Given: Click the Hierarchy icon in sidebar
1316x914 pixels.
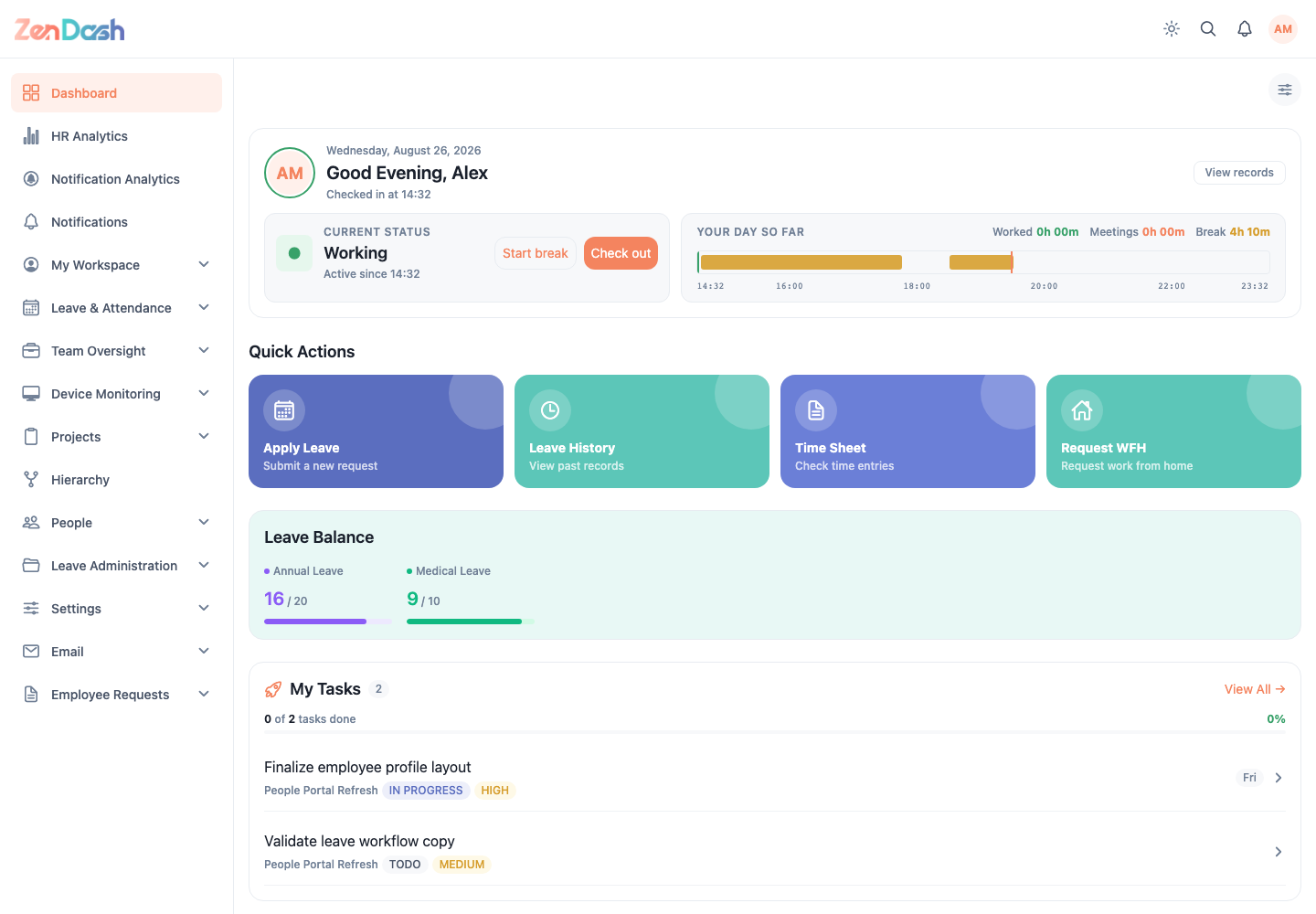Looking at the screenshot, I should pyautogui.click(x=31, y=480).
